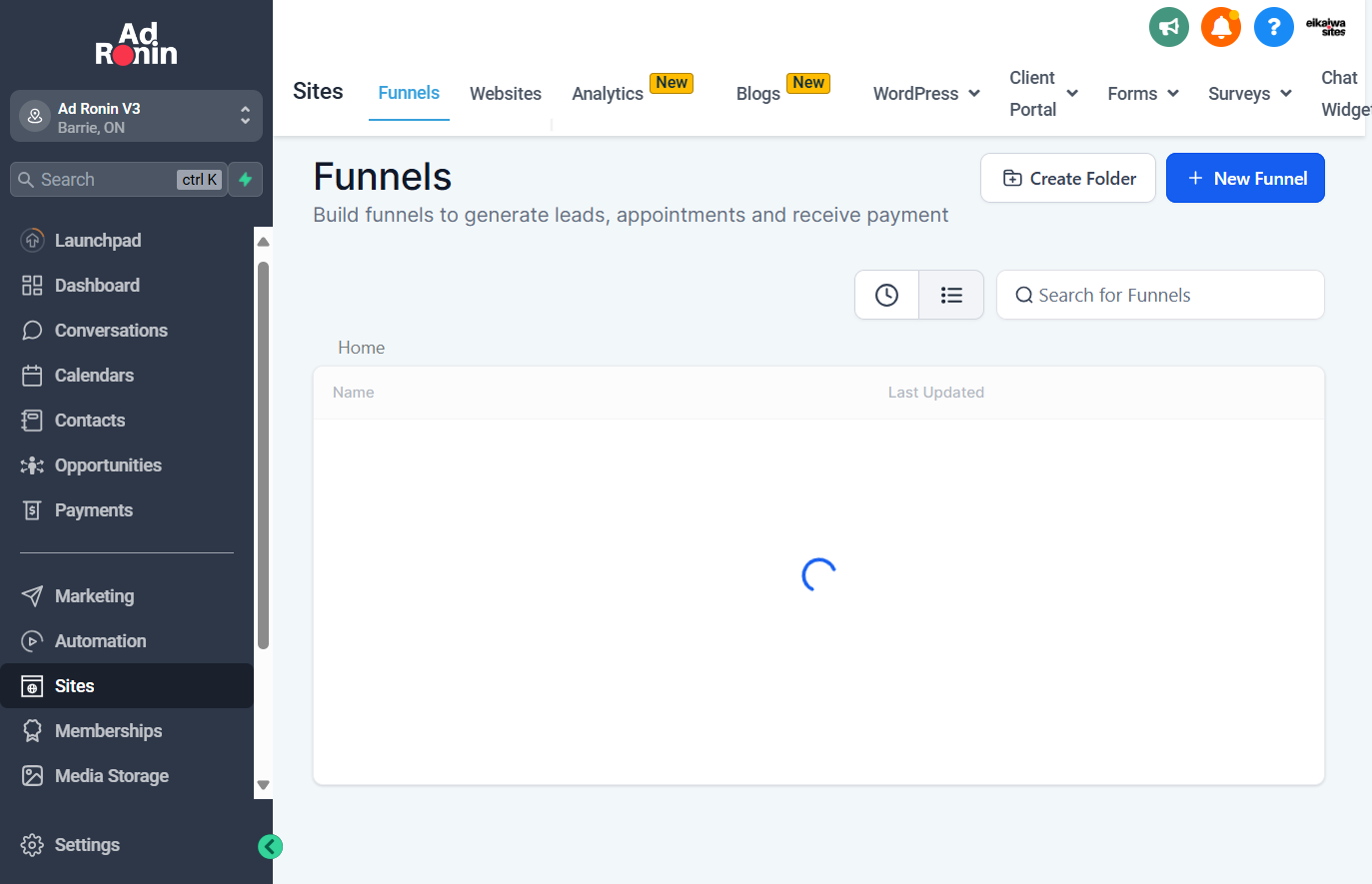Select Sites in the sidebar

pos(127,686)
